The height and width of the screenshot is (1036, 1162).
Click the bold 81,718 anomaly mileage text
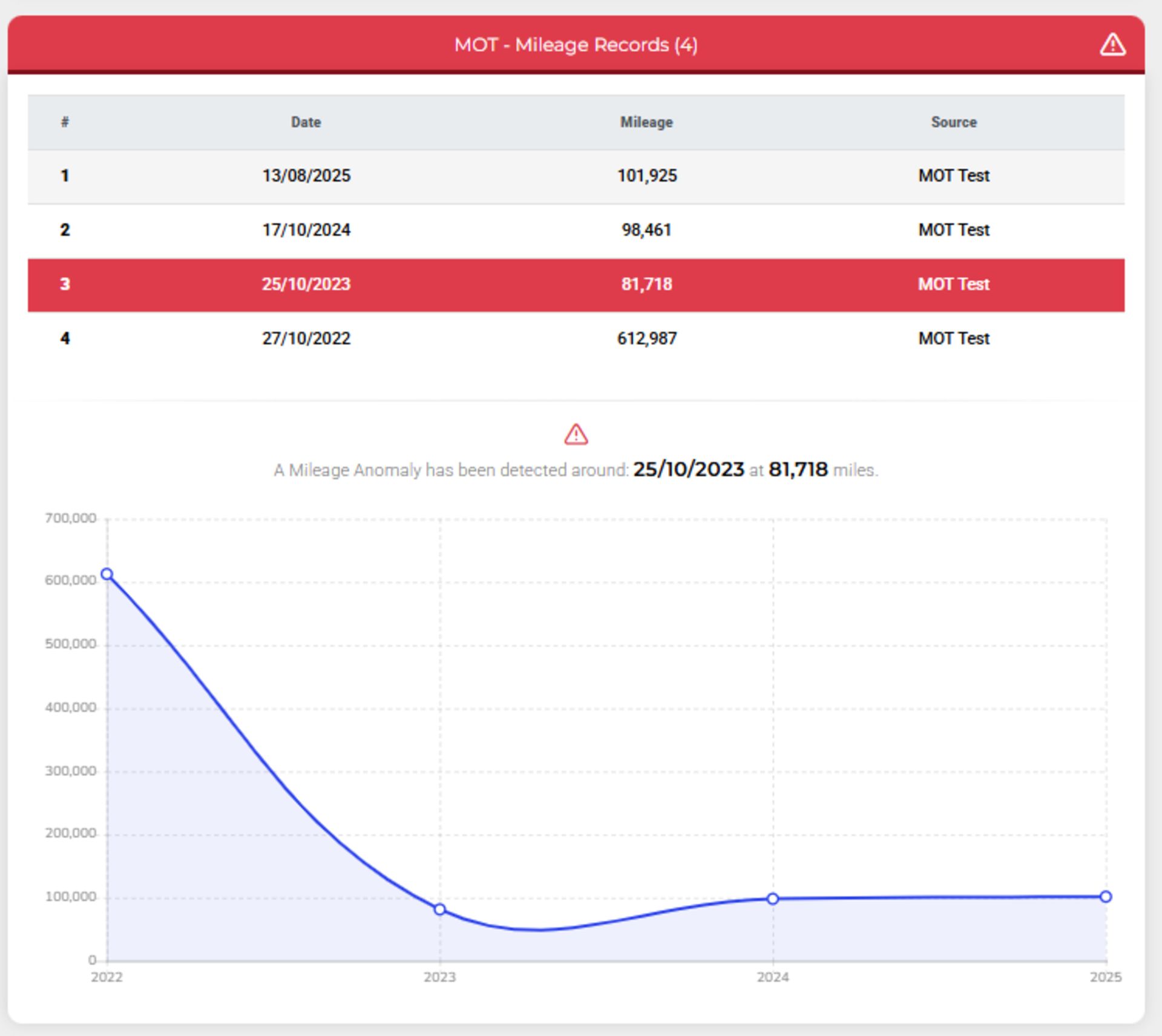coord(798,470)
